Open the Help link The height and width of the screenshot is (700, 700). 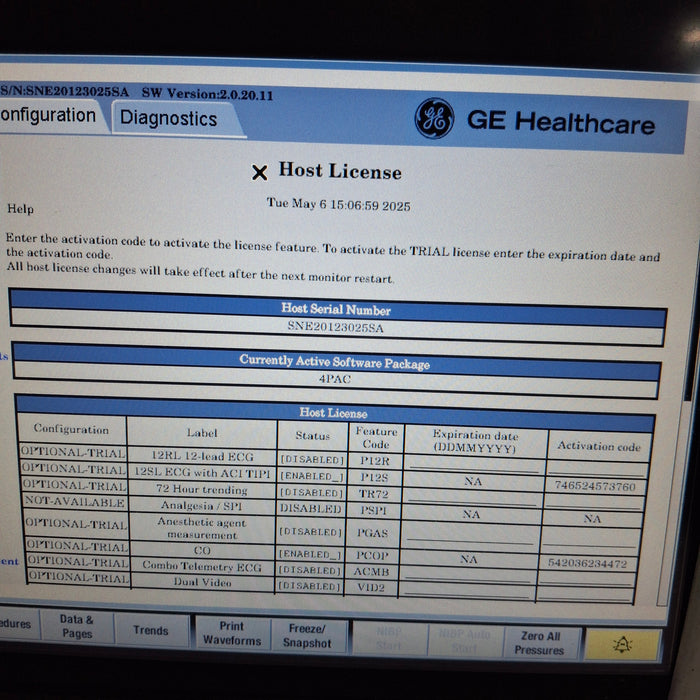pos(20,208)
